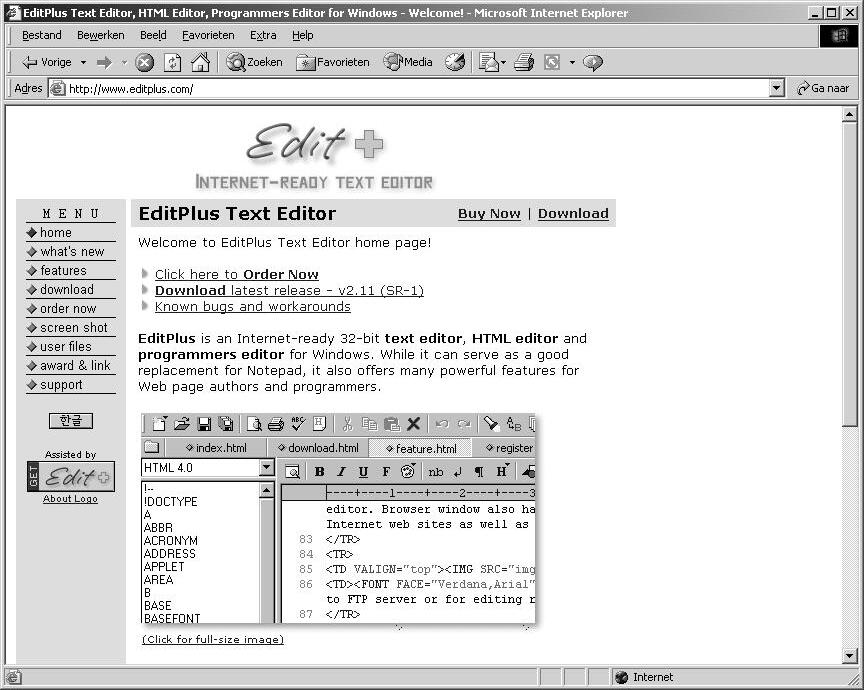Open screen shot in site menu
This screenshot has width=864, height=690.
tap(74, 328)
